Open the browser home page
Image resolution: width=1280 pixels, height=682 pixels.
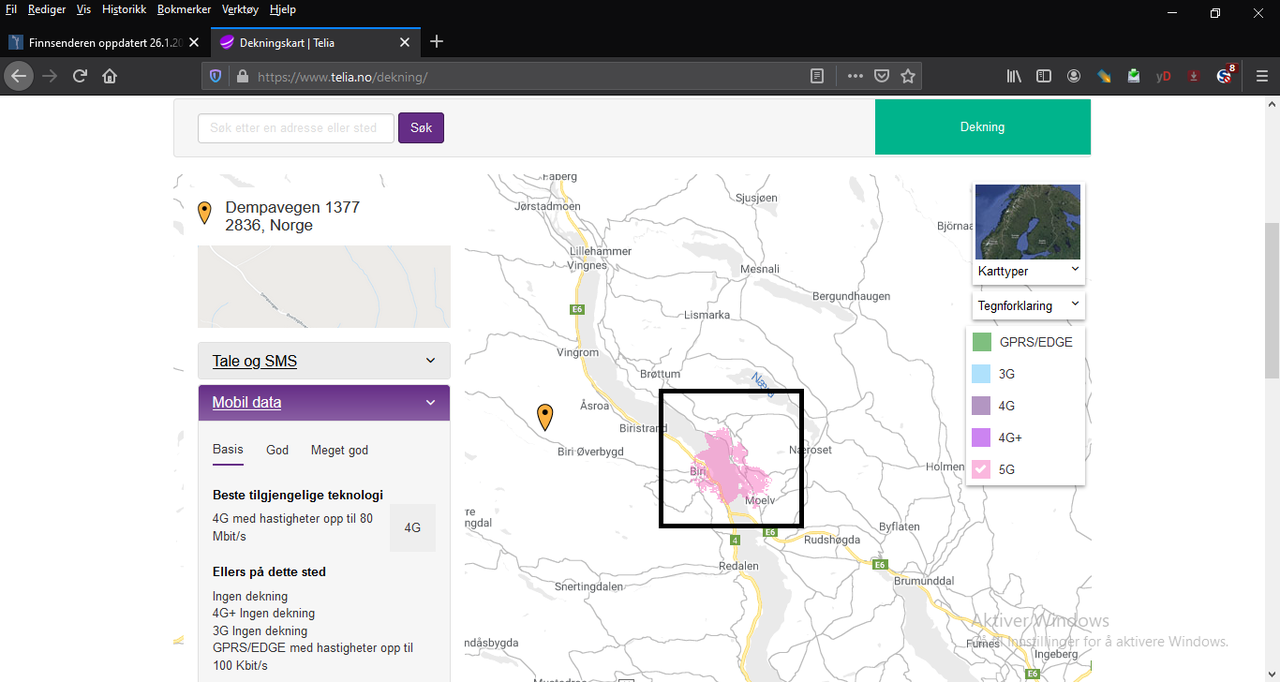point(110,76)
